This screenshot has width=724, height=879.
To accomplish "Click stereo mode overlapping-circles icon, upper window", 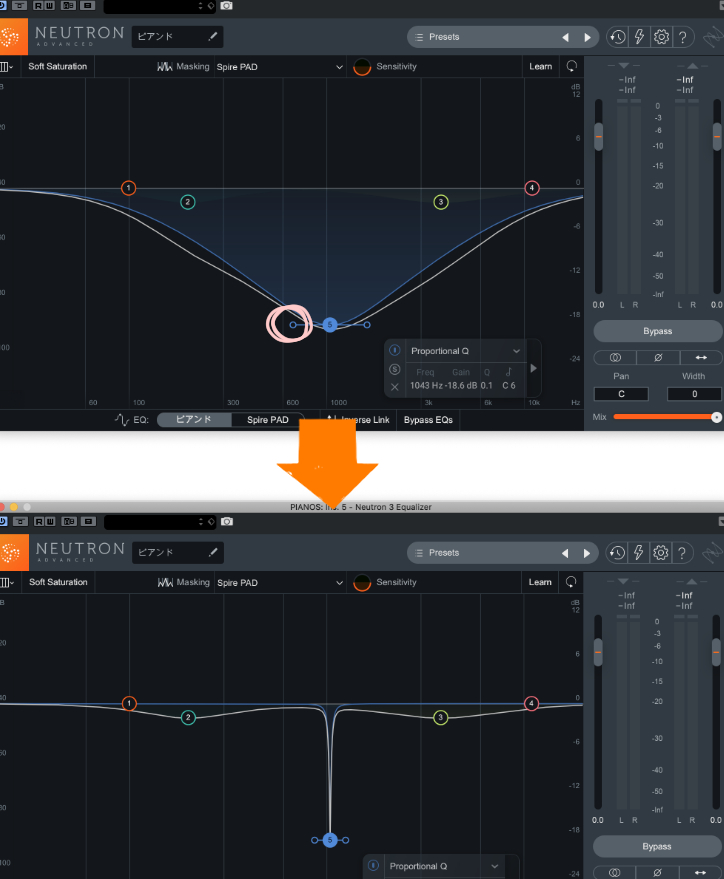I will pos(615,358).
